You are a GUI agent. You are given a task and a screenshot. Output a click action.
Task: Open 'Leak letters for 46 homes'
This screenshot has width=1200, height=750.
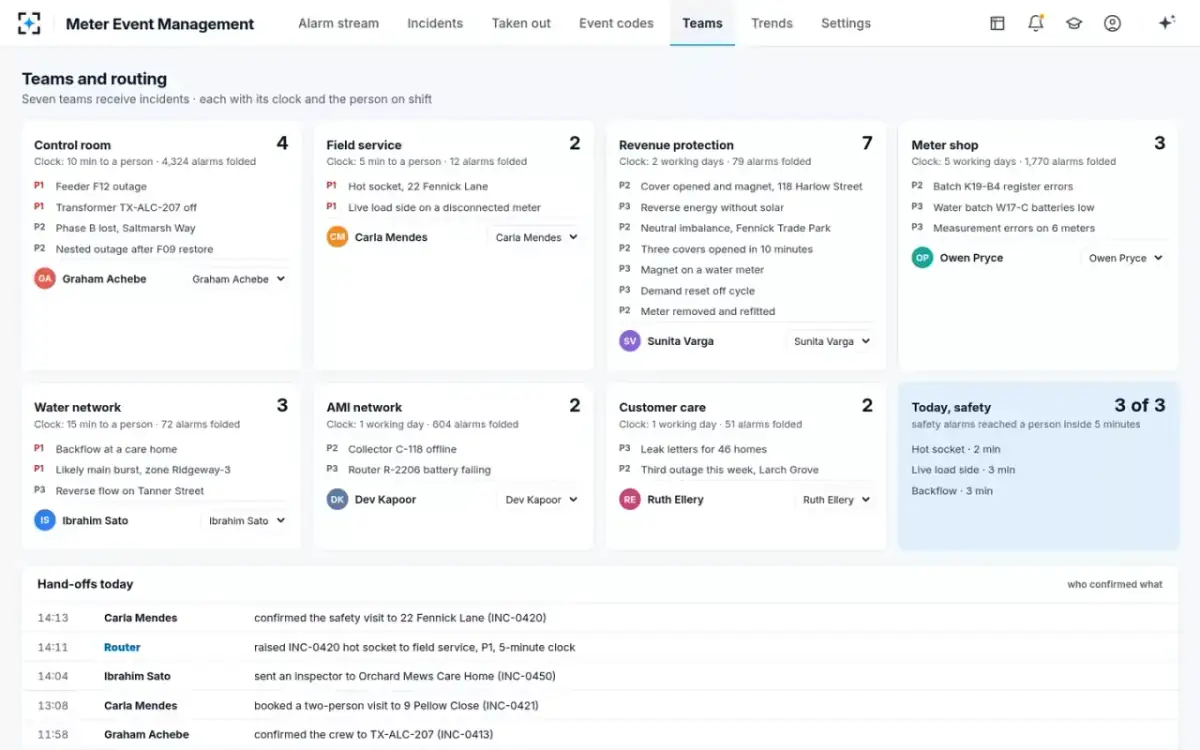(x=703, y=449)
